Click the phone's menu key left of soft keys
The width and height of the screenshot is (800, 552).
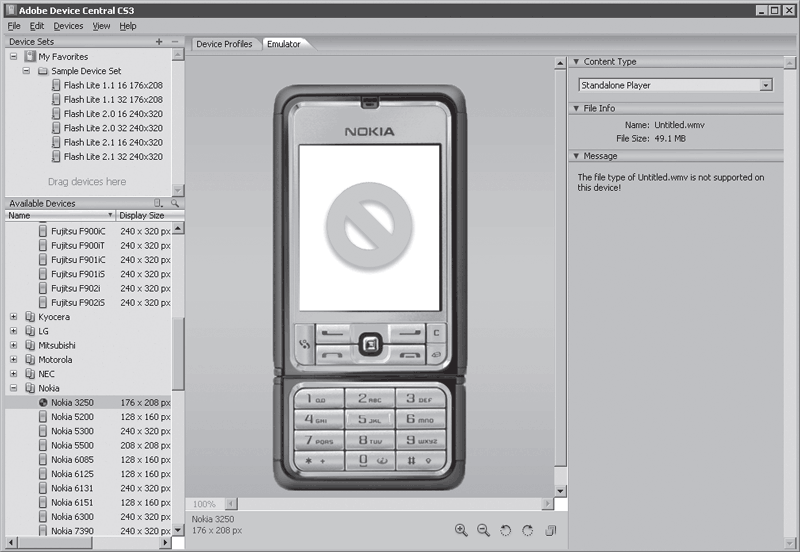pos(305,344)
